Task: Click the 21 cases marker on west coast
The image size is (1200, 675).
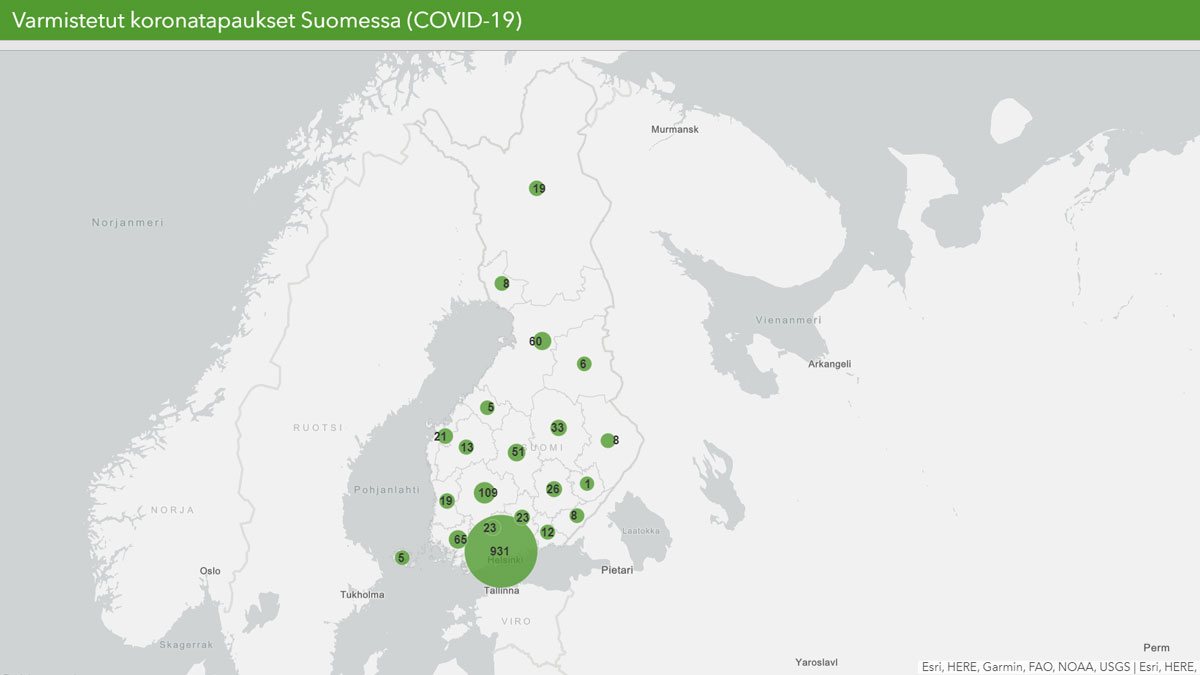Action: point(443,437)
